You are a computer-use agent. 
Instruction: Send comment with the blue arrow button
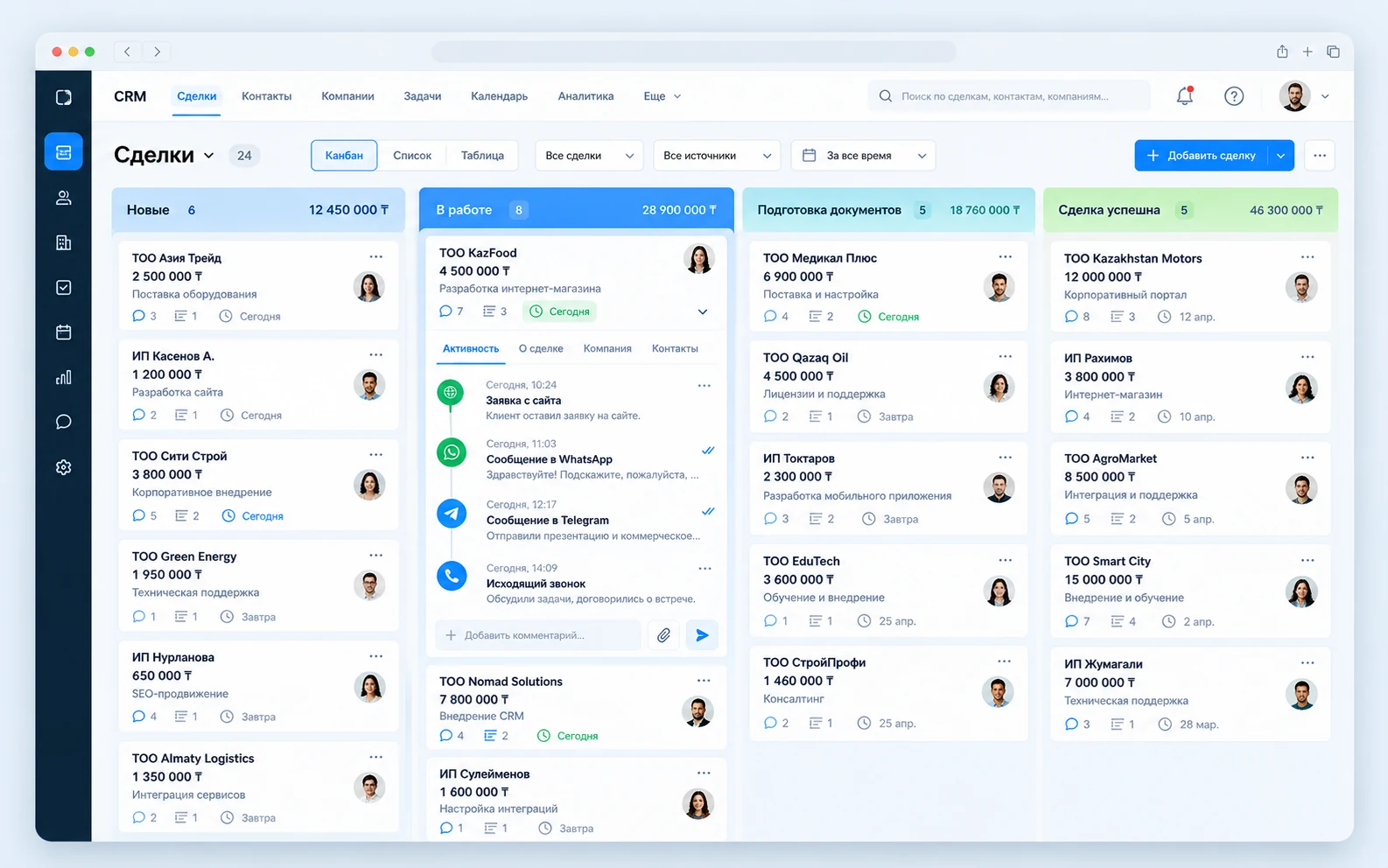coord(702,635)
